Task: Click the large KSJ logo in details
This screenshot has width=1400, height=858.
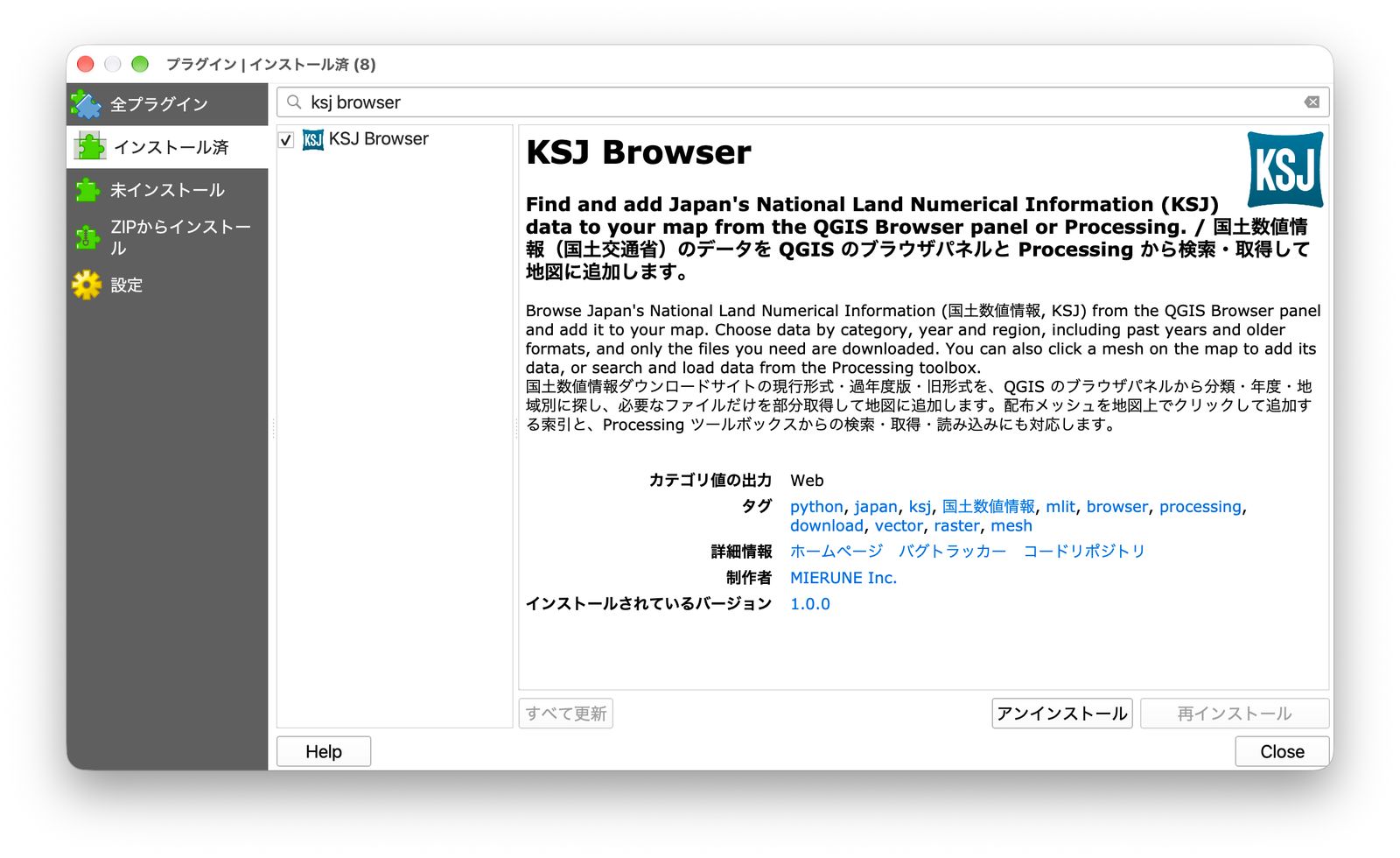Action: point(1284,169)
